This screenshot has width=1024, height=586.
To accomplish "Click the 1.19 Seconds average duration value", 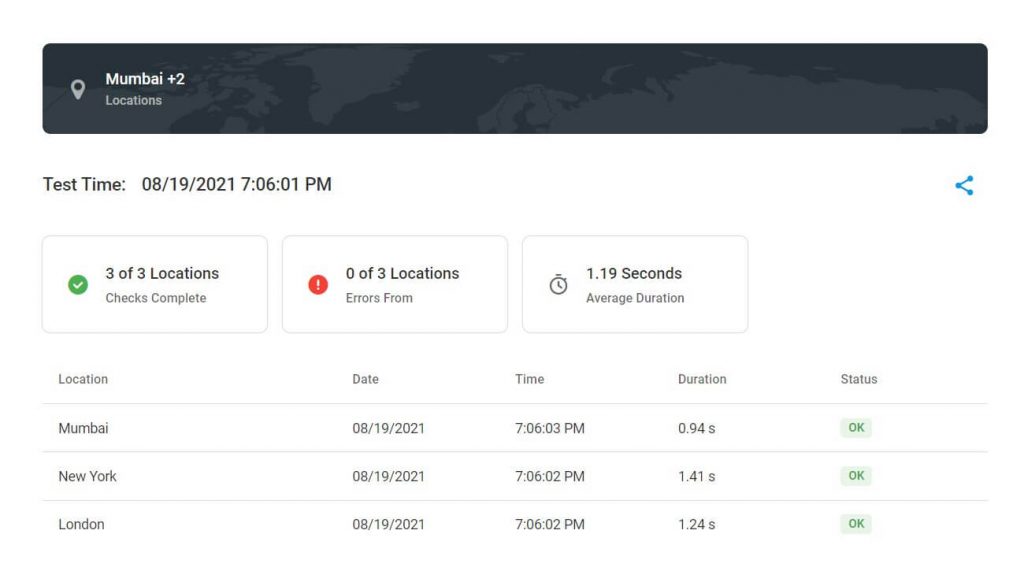I will pyautogui.click(x=634, y=273).
